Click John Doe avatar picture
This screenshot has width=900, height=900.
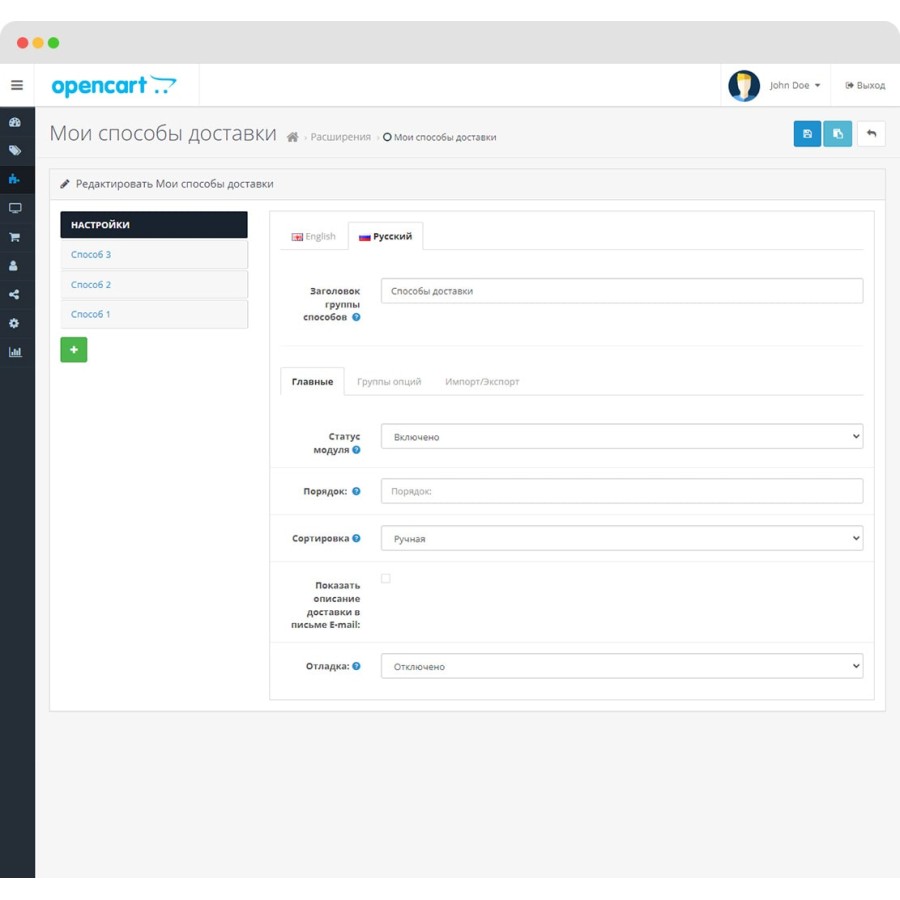[x=744, y=86]
